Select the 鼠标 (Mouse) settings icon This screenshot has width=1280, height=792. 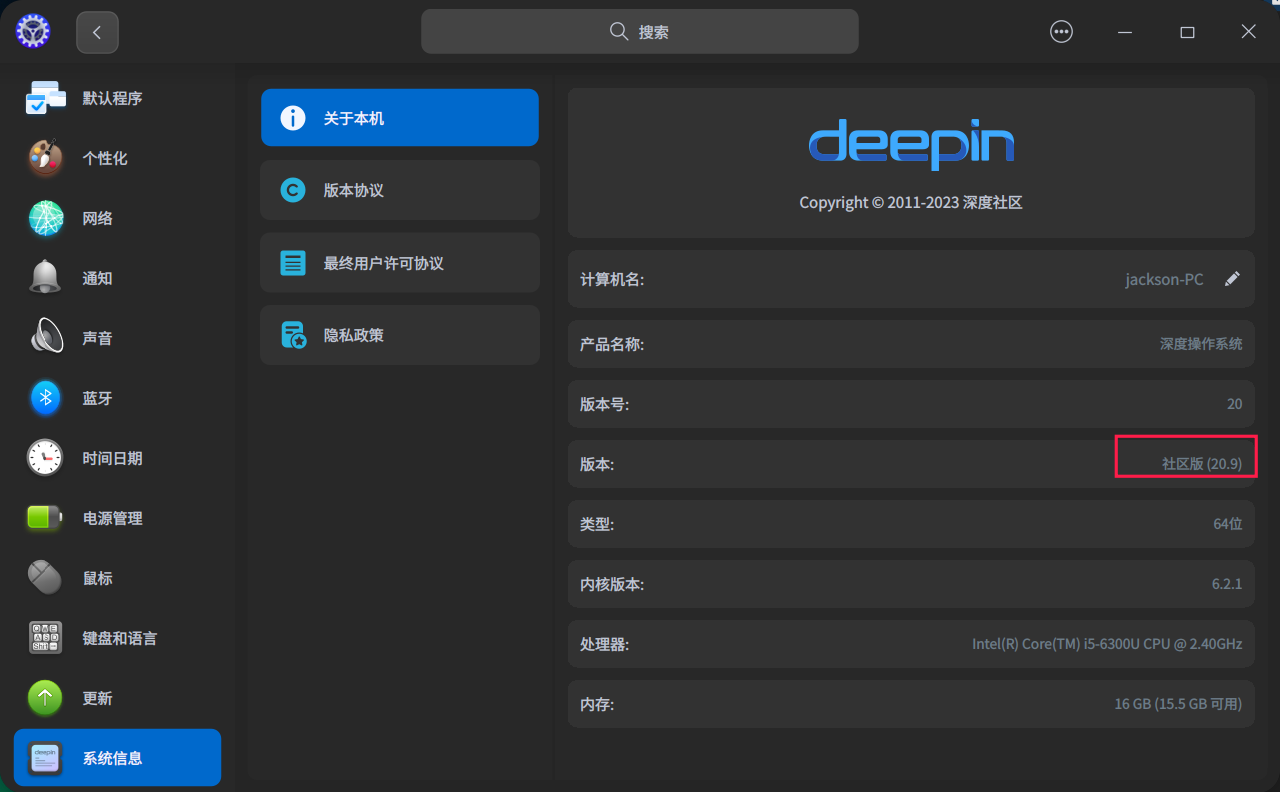tap(45, 578)
